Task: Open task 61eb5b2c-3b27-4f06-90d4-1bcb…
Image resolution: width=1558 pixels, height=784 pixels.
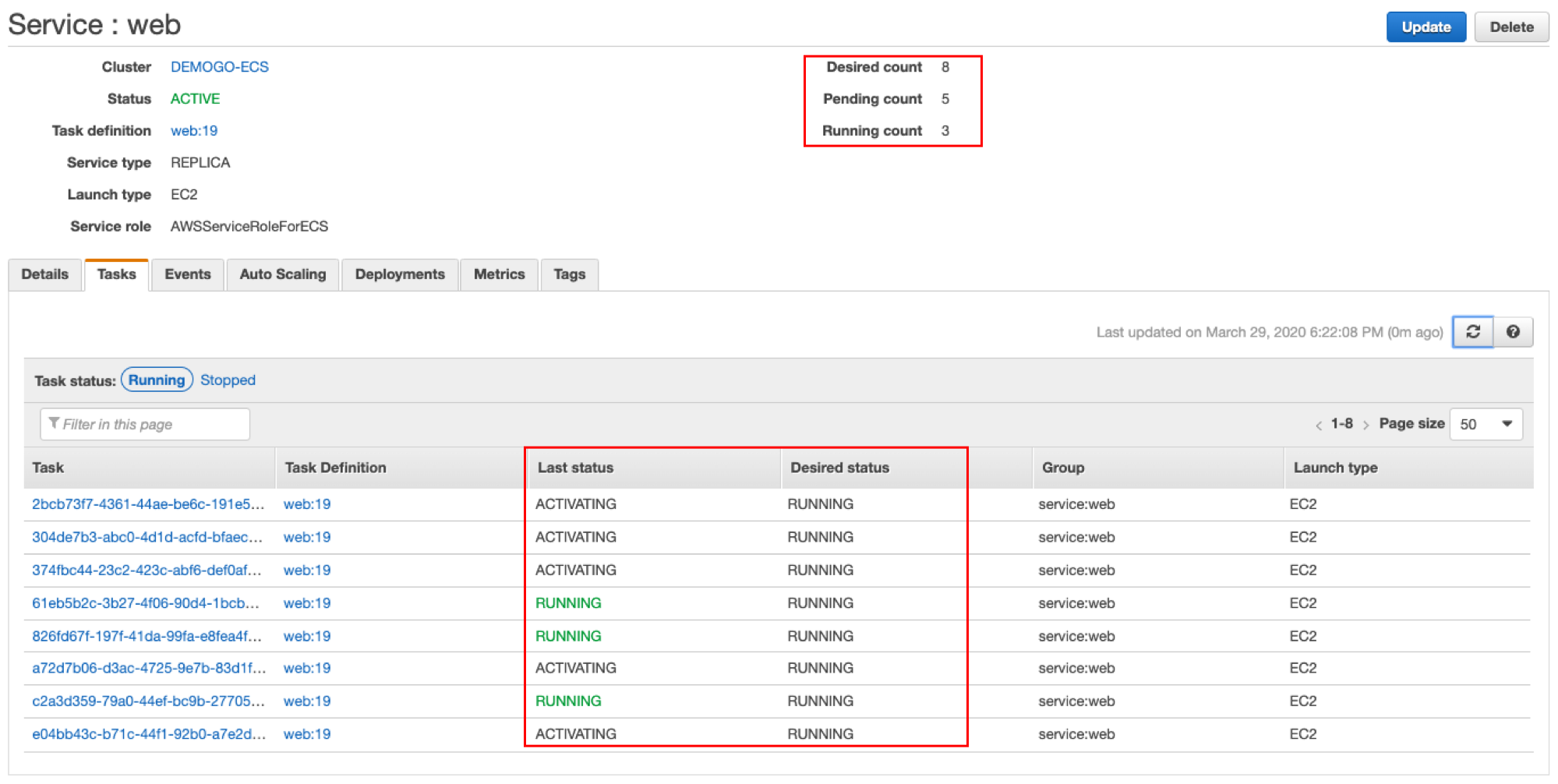Action: [x=146, y=603]
